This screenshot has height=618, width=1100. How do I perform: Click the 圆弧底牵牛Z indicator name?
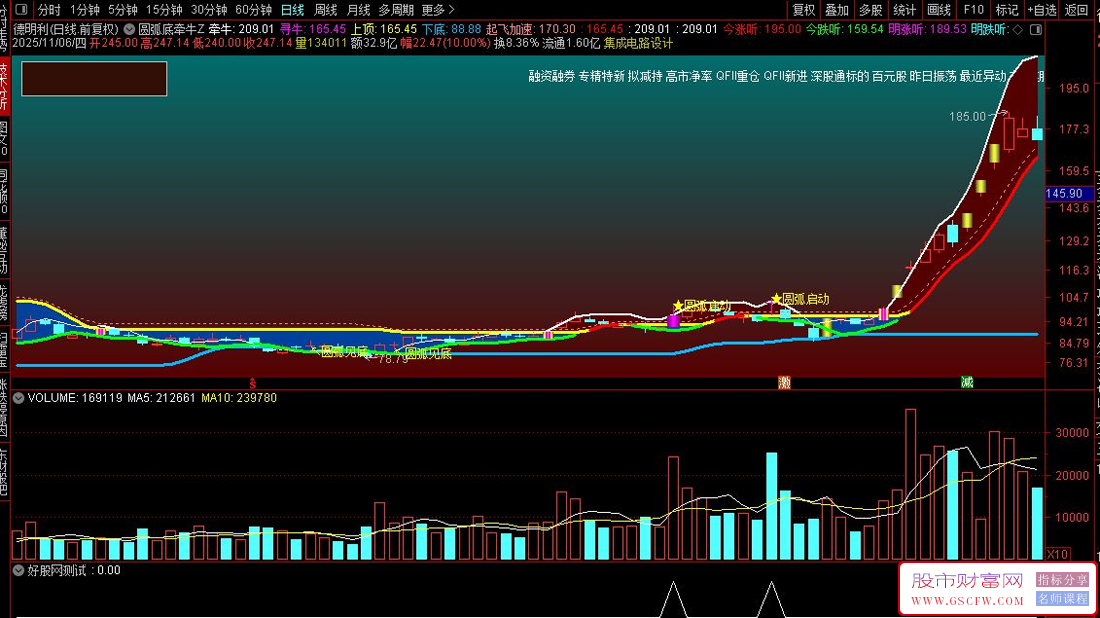[171, 29]
